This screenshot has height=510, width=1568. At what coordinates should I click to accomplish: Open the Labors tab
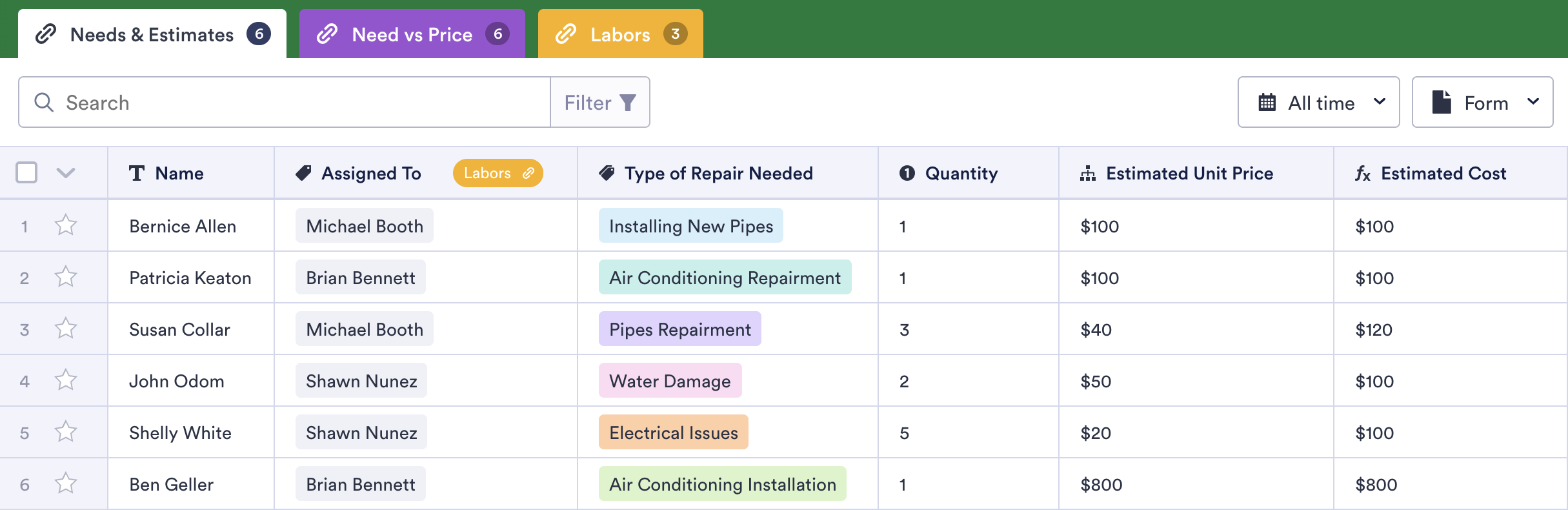pos(620,34)
